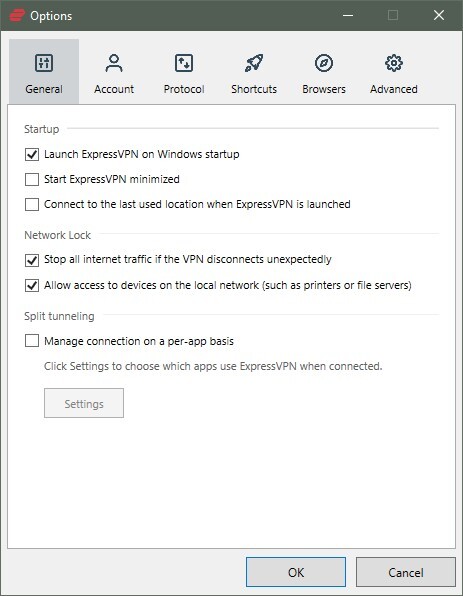The image size is (463, 596).
Task: Enable Manage connection on a per-app basis
Action: [x=32, y=341]
